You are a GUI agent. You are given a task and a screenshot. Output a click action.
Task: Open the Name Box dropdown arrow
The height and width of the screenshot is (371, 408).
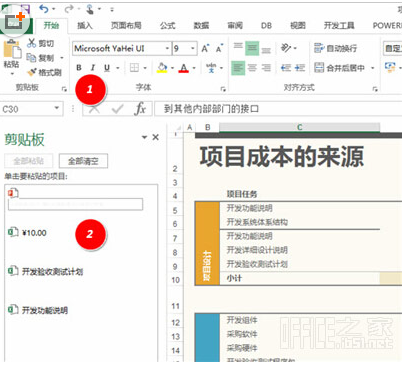(57, 108)
